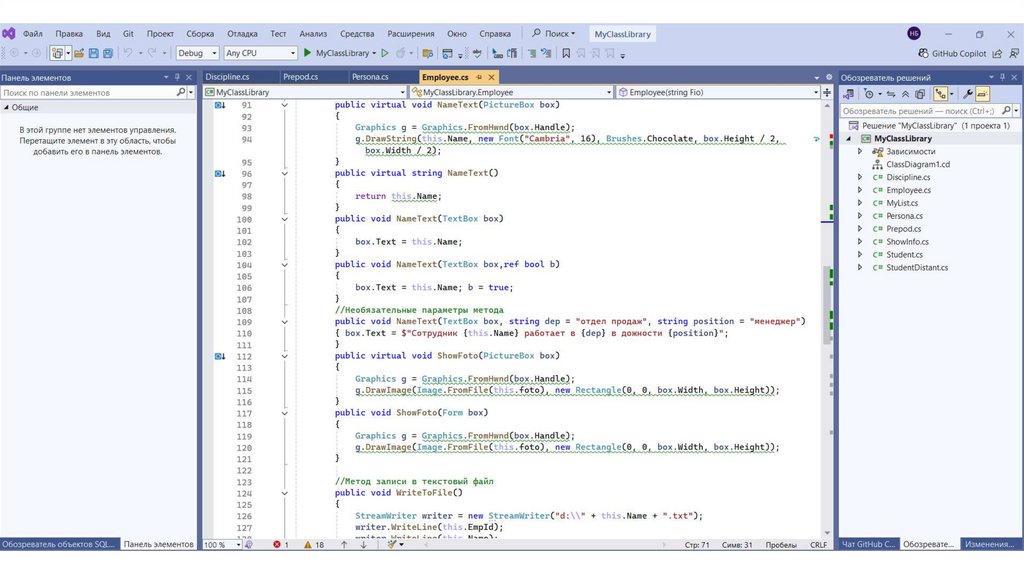Toggle the pin on the Employee.cs tab
Image resolution: width=1024 pixels, height=574 pixels.
[479, 77]
